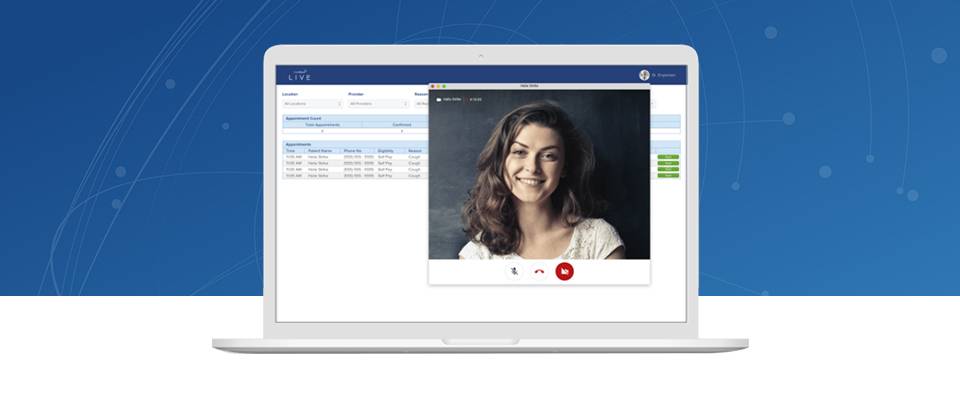The width and height of the screenshot is (960, 400).
Task: Hang up the call with red phone icon
Action: pos(539,271)
